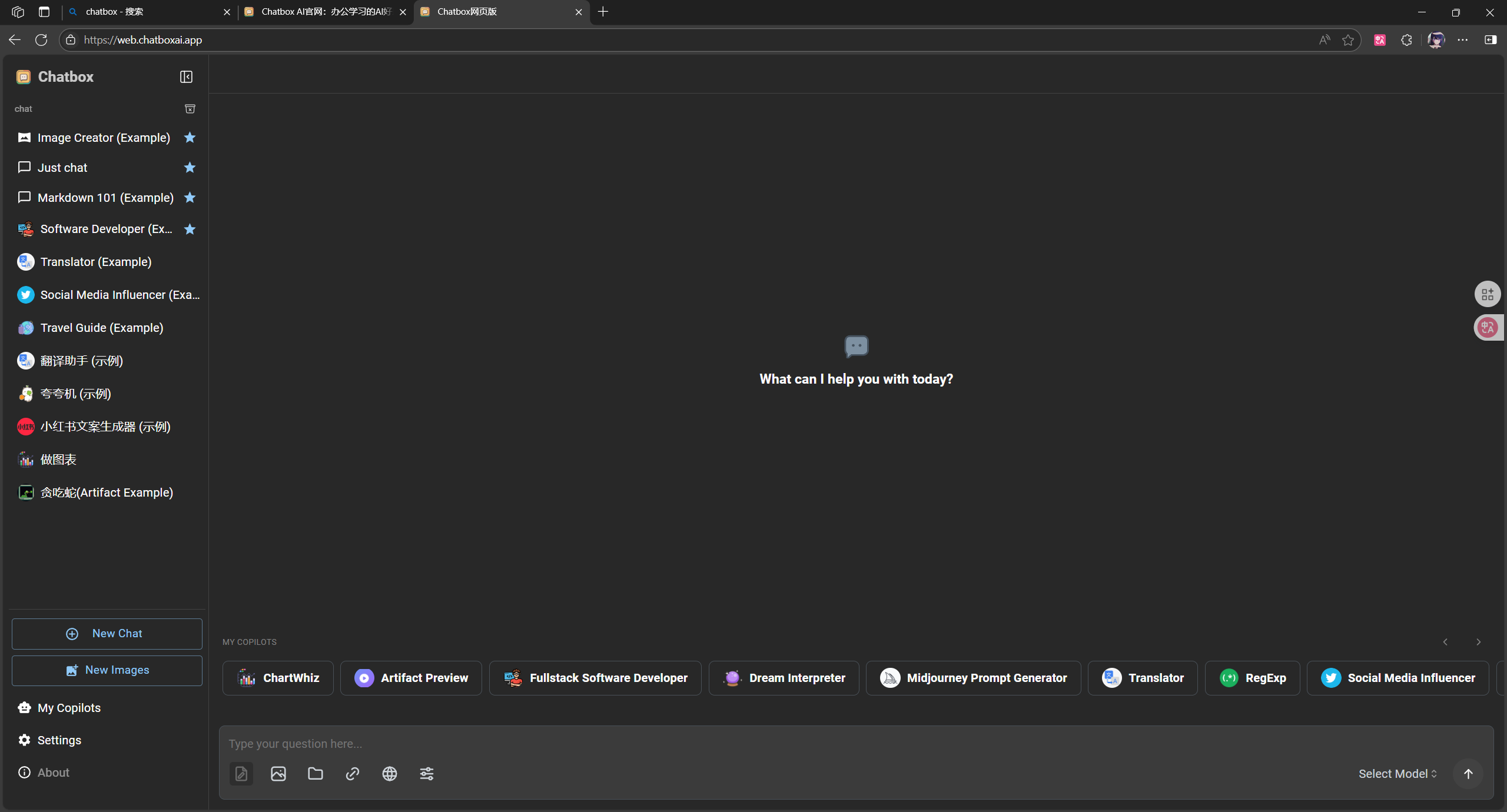Toggle web browsing globe icon
This screenshot has width=1507, height=812.
click(390, 774)
